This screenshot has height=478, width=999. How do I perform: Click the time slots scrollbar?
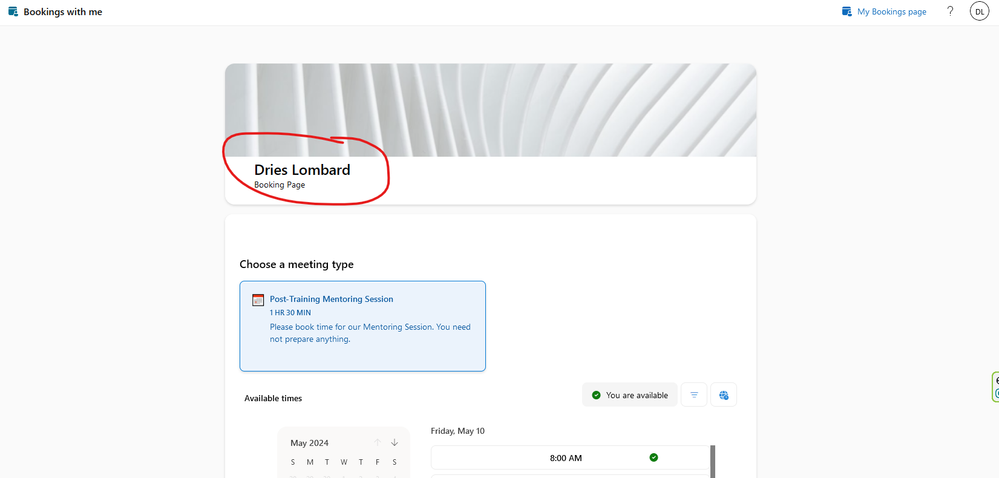pyautogui.click(x=713, y=461)
